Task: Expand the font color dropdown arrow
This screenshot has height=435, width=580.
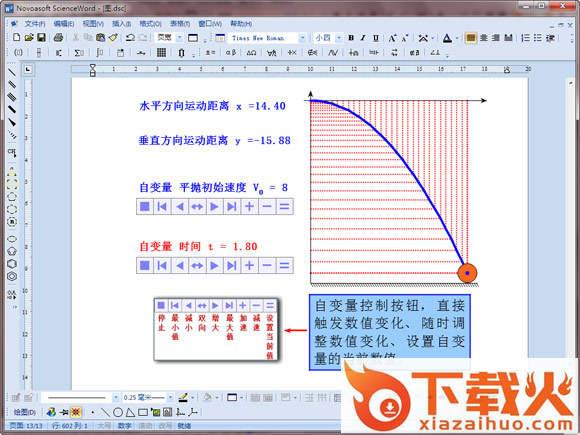Action: 457,38
